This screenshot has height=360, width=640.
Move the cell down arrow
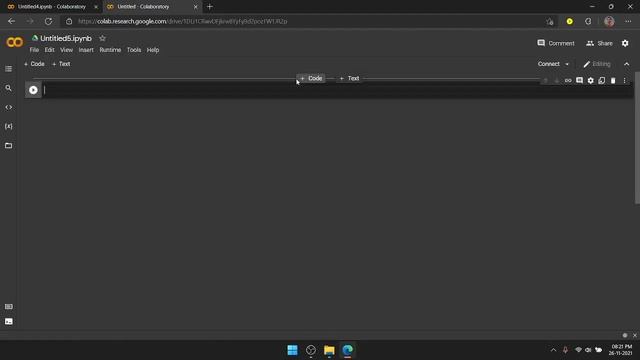pyautogui.click(x=557, y=81)
